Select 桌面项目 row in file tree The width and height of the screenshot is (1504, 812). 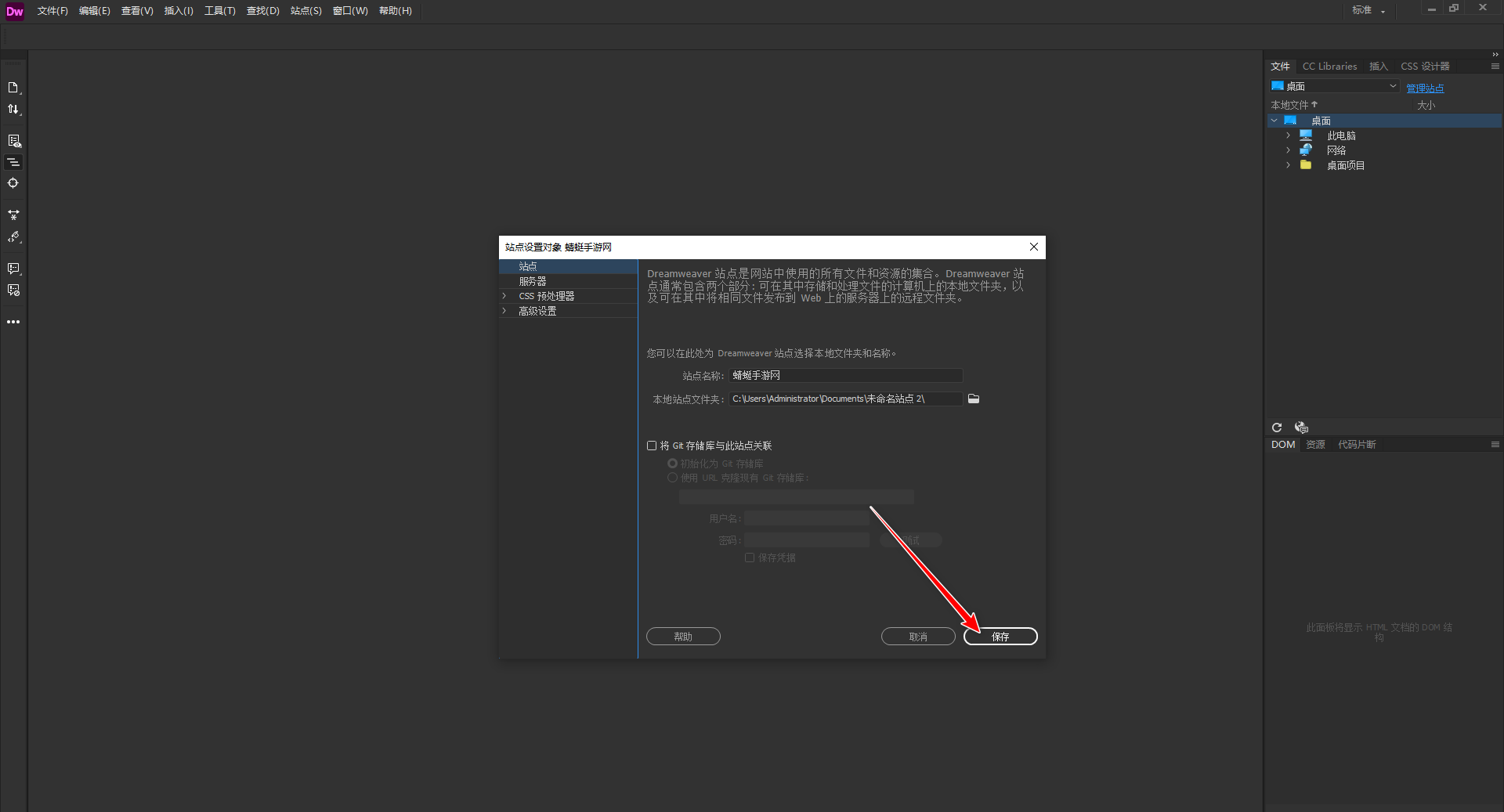[1385, 165]
